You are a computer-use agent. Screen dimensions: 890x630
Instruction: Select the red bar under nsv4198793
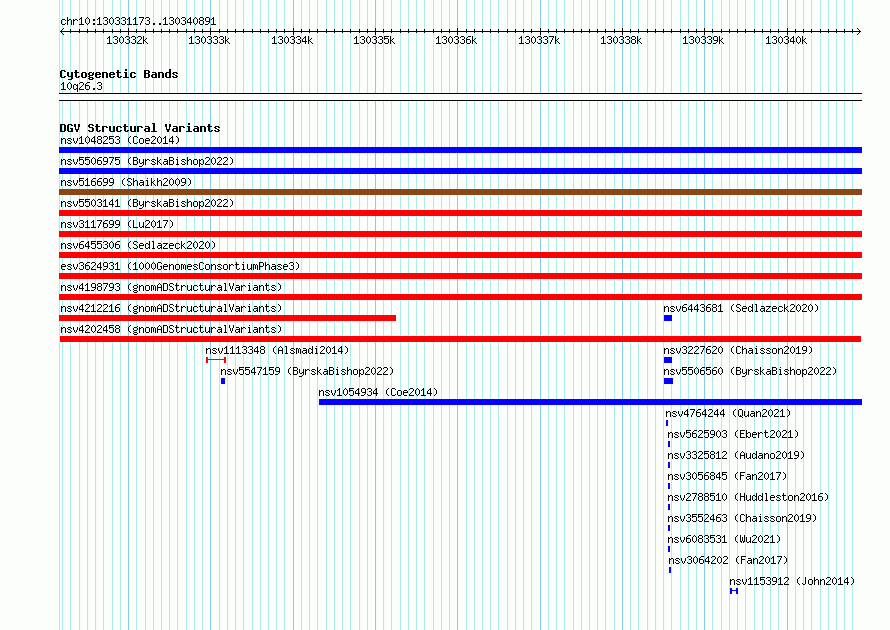[x=460, y=297]
